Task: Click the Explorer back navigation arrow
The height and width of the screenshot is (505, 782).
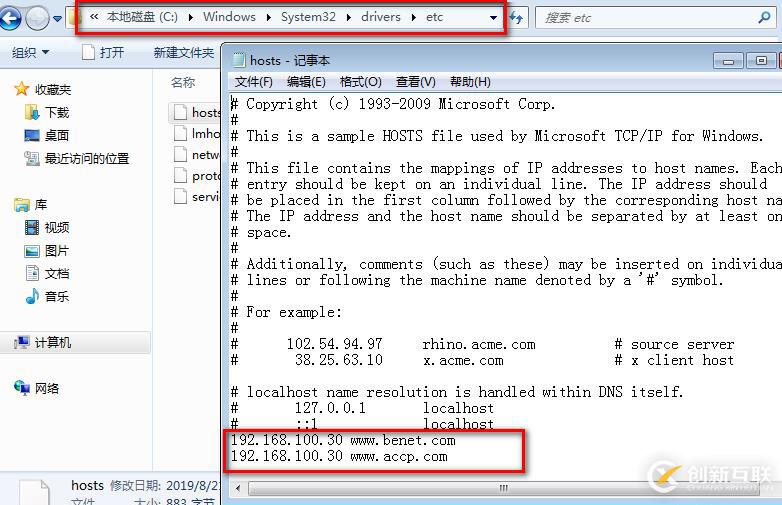Action: click(10, 18)
